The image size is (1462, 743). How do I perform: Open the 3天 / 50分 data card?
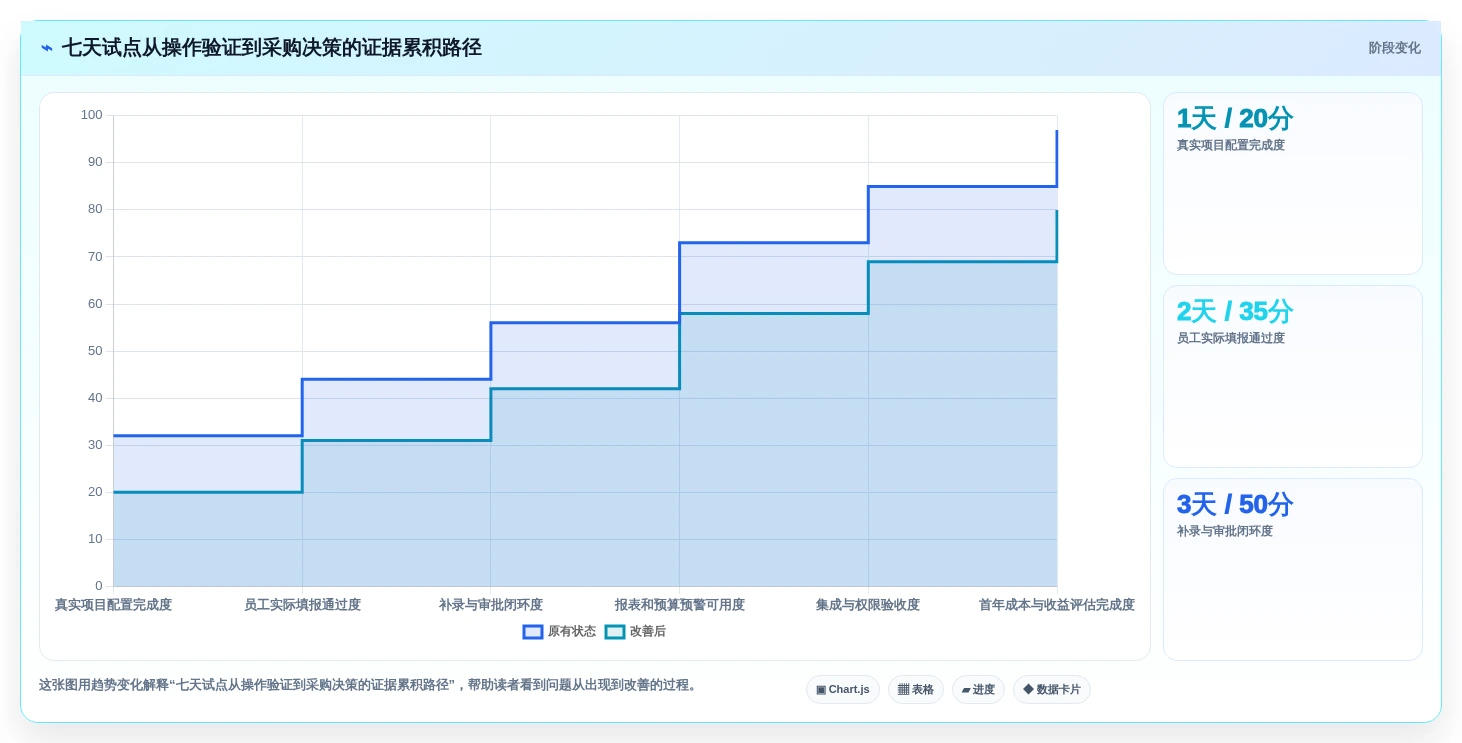[x=1292, y=569]
